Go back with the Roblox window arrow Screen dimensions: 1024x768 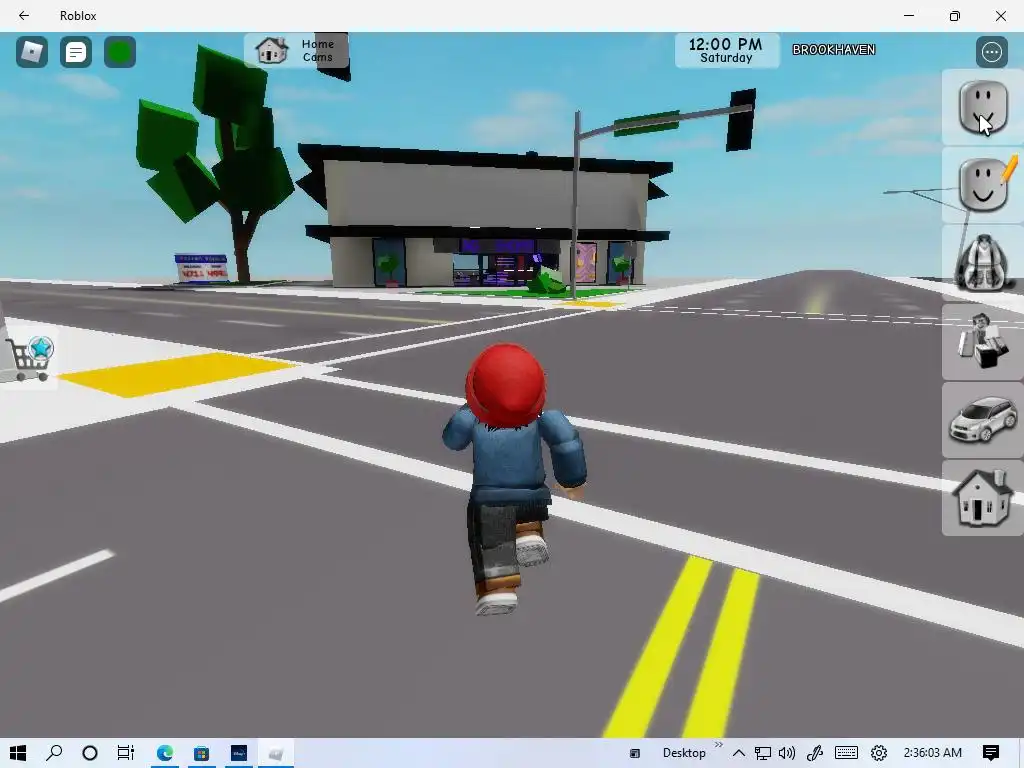(x=24, y=16)
